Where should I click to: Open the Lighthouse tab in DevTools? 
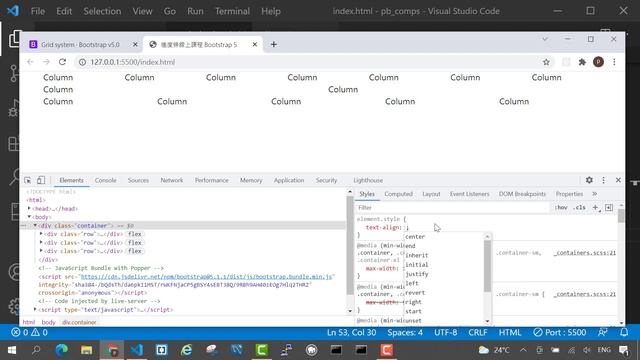coord(368,180)
